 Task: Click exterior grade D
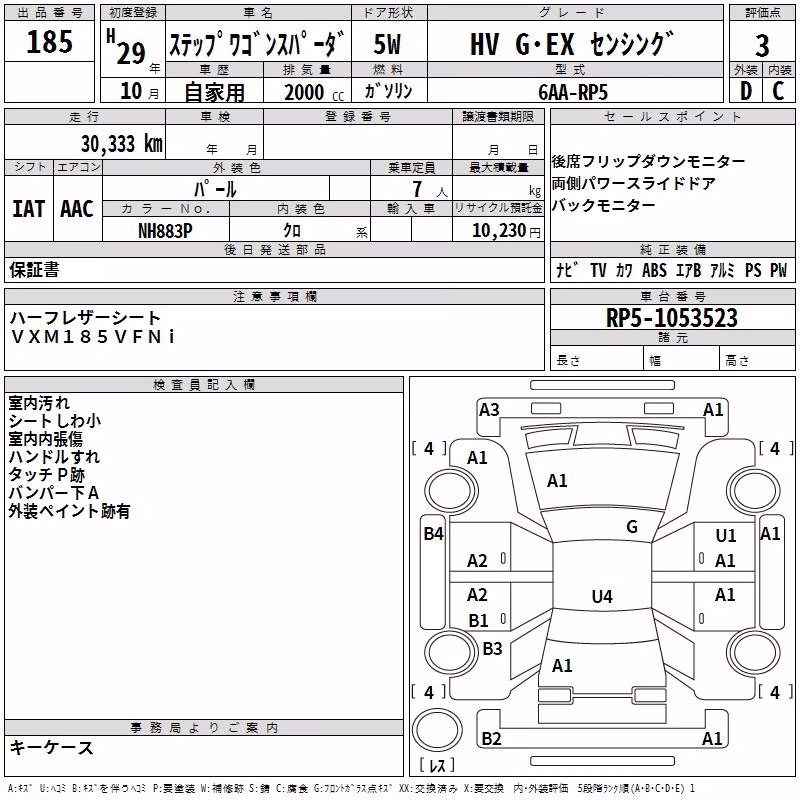(x=746, y=91)
